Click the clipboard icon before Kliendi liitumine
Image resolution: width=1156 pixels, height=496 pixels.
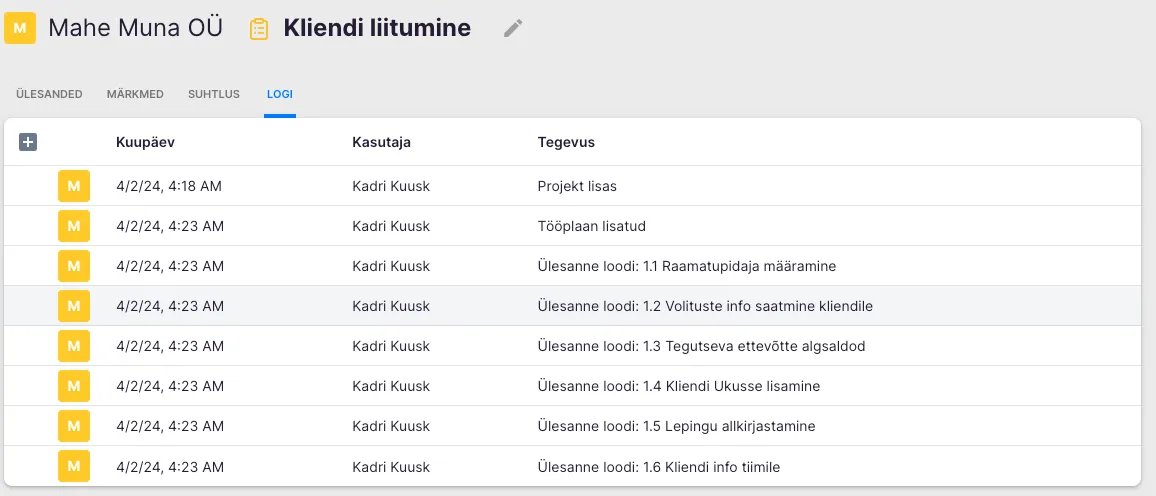[259, 29]
